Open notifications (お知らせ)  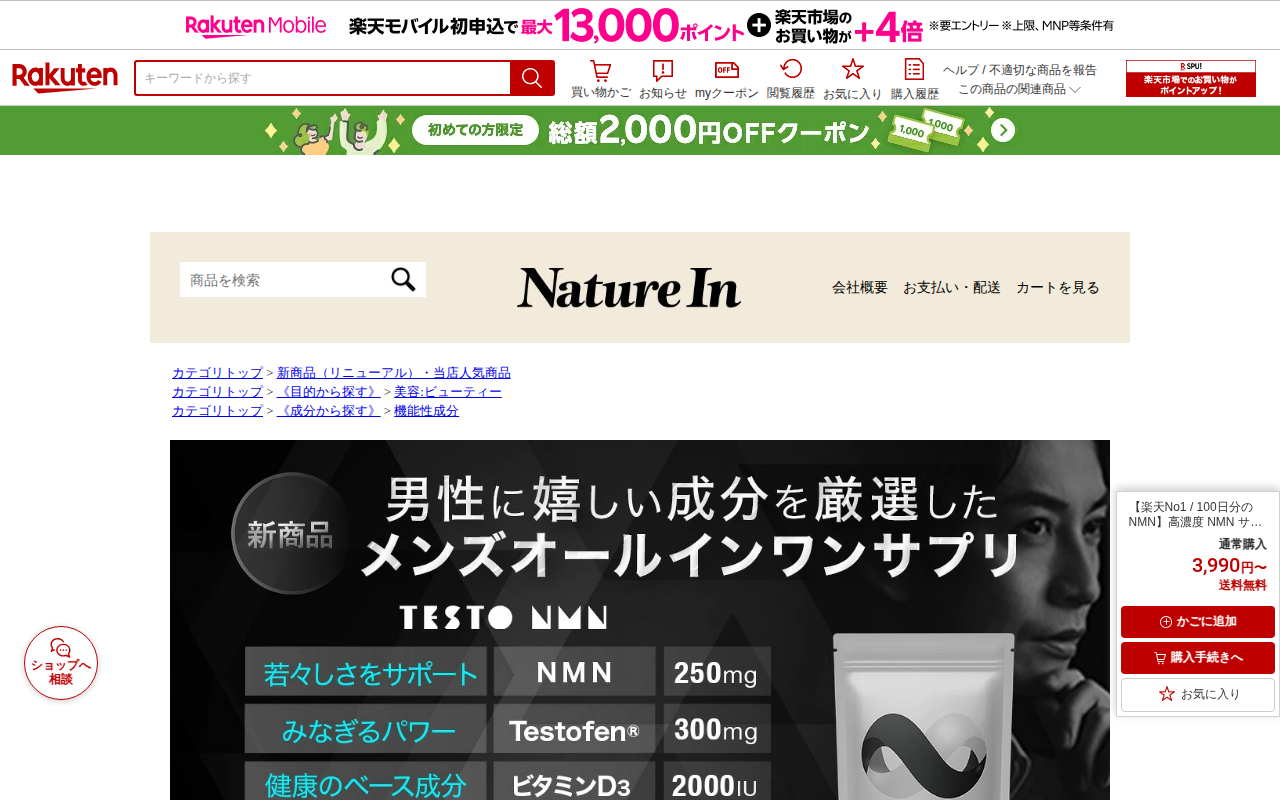663,79
